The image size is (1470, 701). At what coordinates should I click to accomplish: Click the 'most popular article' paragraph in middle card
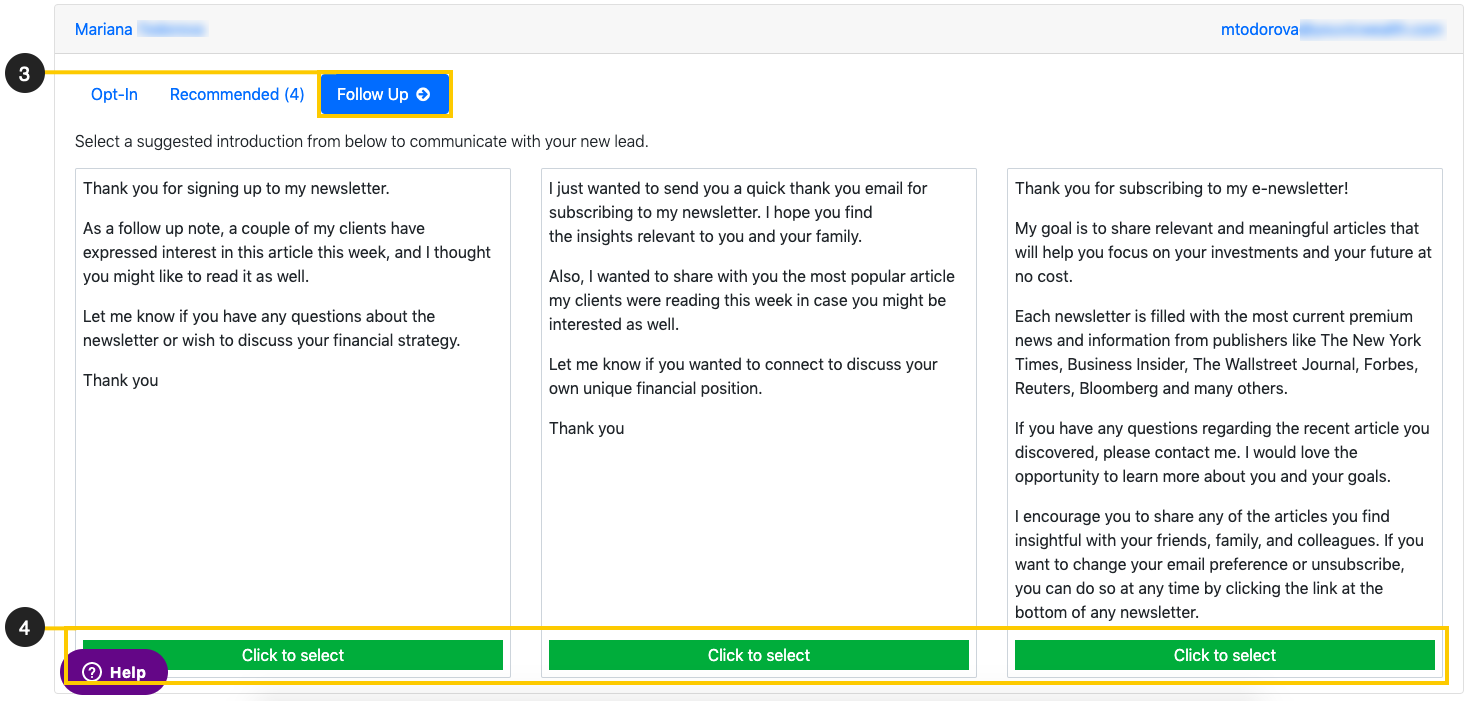(x=752, y=300)
